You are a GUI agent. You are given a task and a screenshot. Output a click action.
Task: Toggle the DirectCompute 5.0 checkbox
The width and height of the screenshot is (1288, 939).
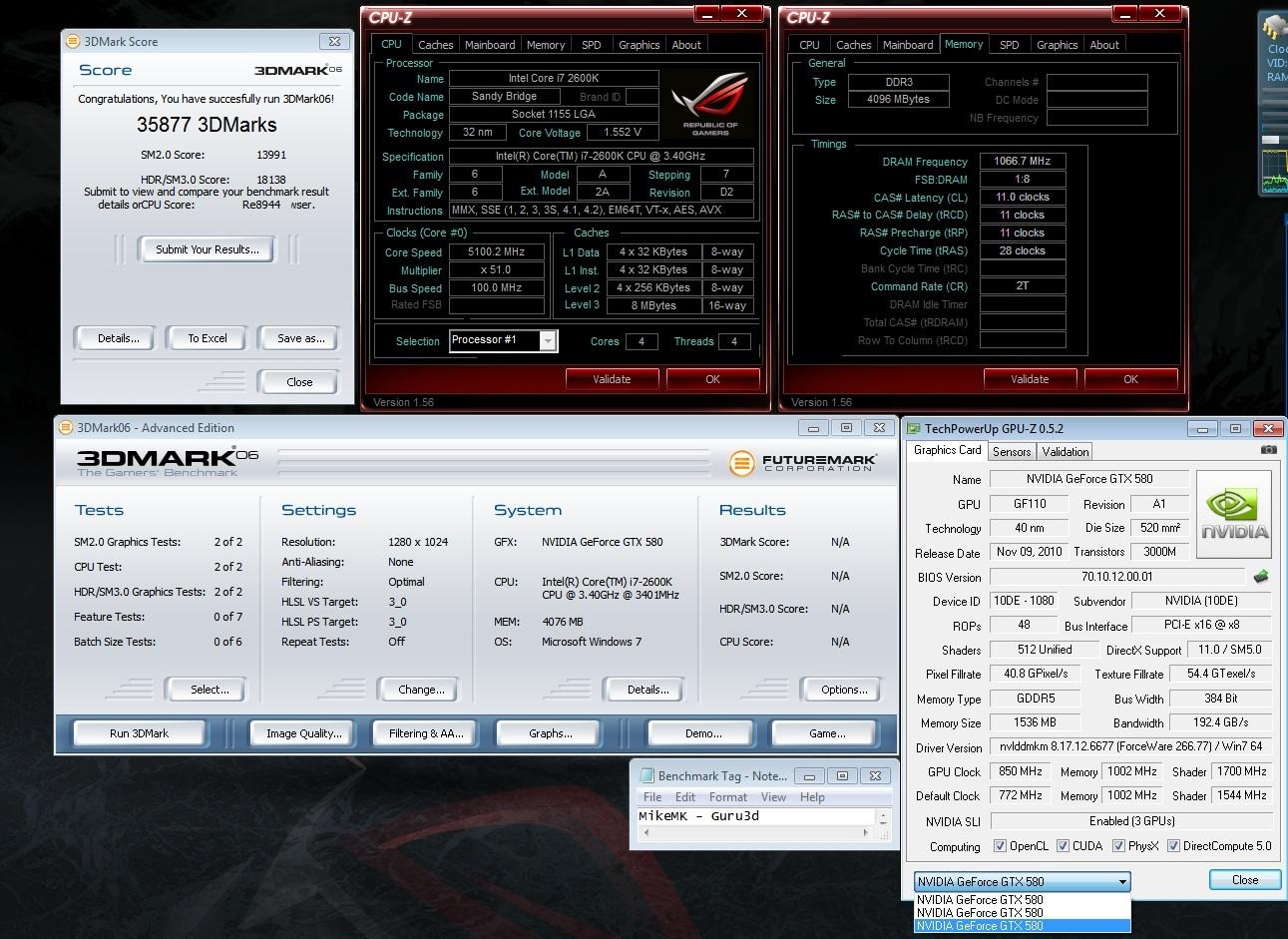(1173, 846)
